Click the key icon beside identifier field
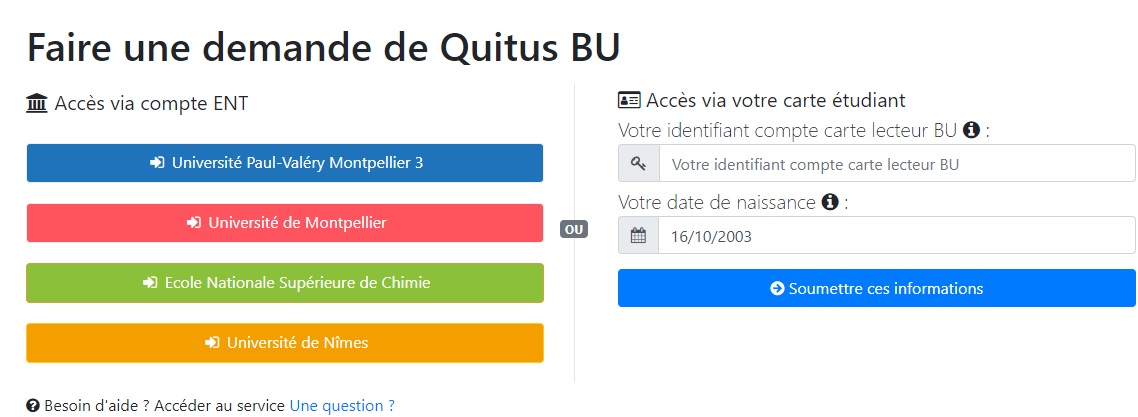1138x417 pixels. [638, 164]
